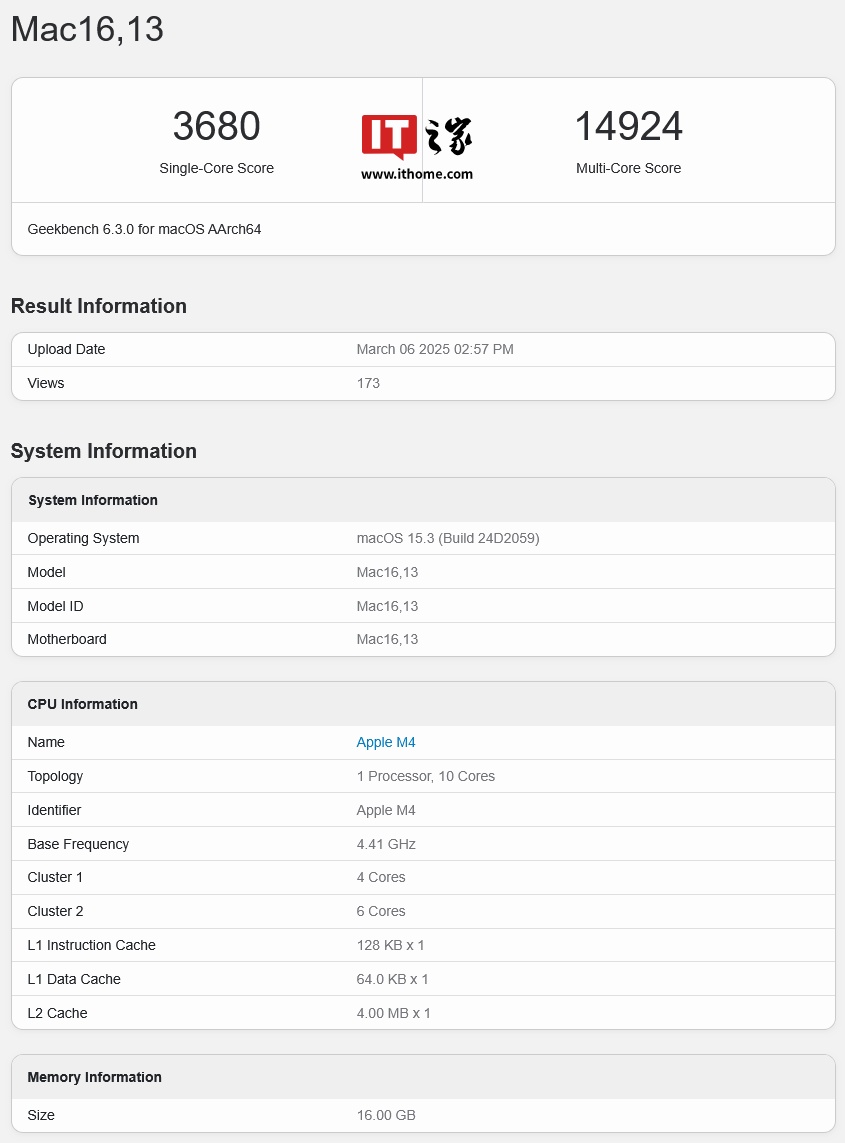Select the 14924 multi-core score
This screenshot has width=845, height=1143.
click(x=628, y=126)
